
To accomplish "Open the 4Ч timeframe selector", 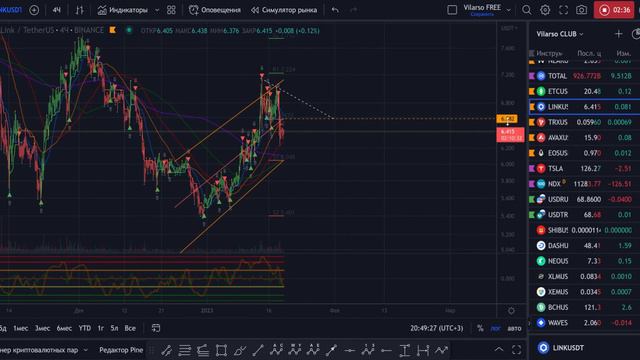I will [x=57, y=10].
